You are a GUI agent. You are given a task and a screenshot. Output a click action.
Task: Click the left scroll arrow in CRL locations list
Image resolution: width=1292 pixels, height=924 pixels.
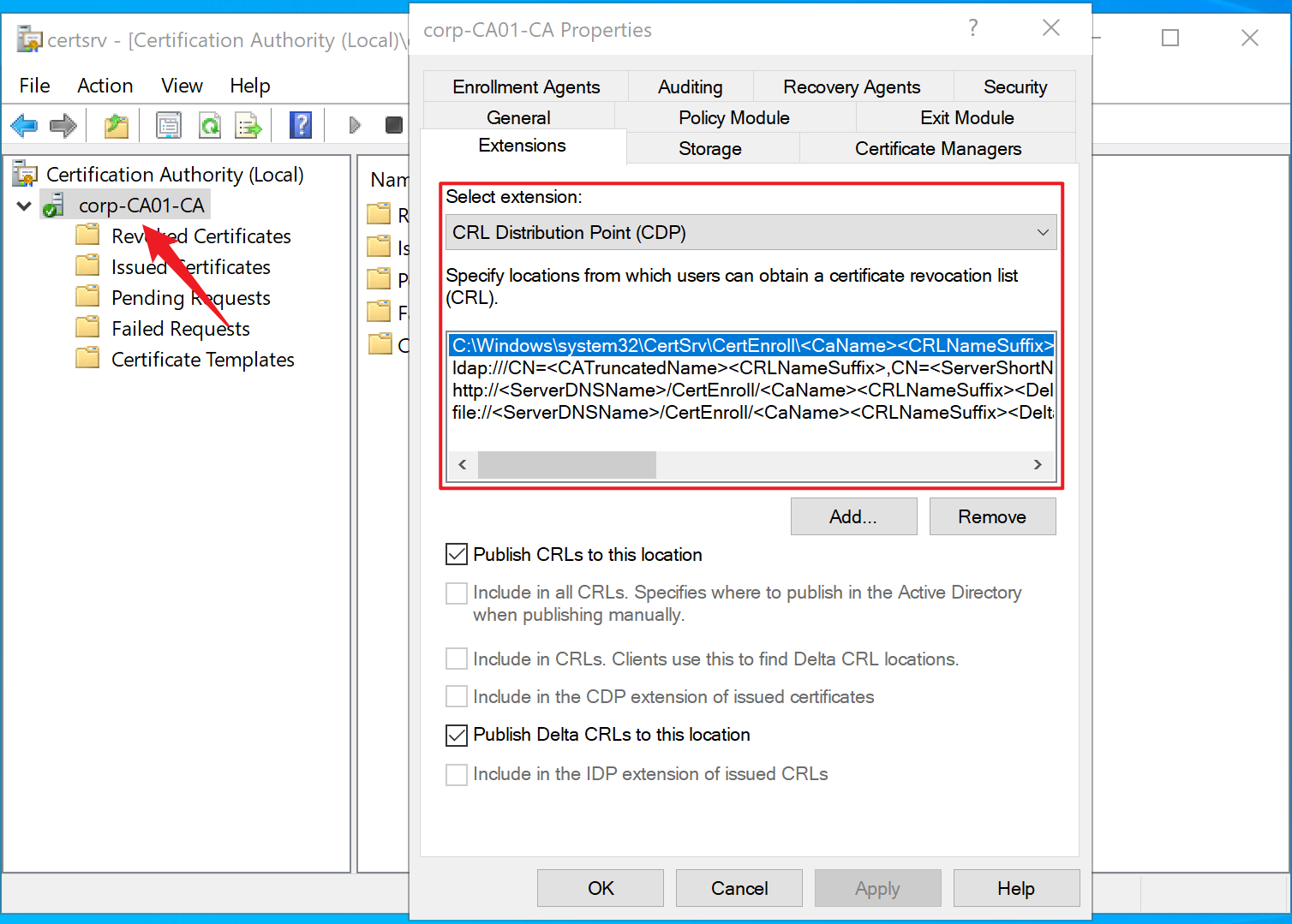[463, 465]
